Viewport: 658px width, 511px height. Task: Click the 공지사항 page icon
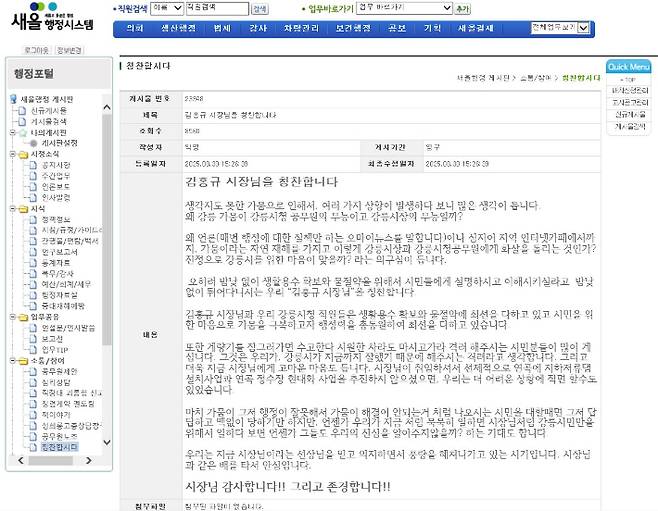[33, 165]
